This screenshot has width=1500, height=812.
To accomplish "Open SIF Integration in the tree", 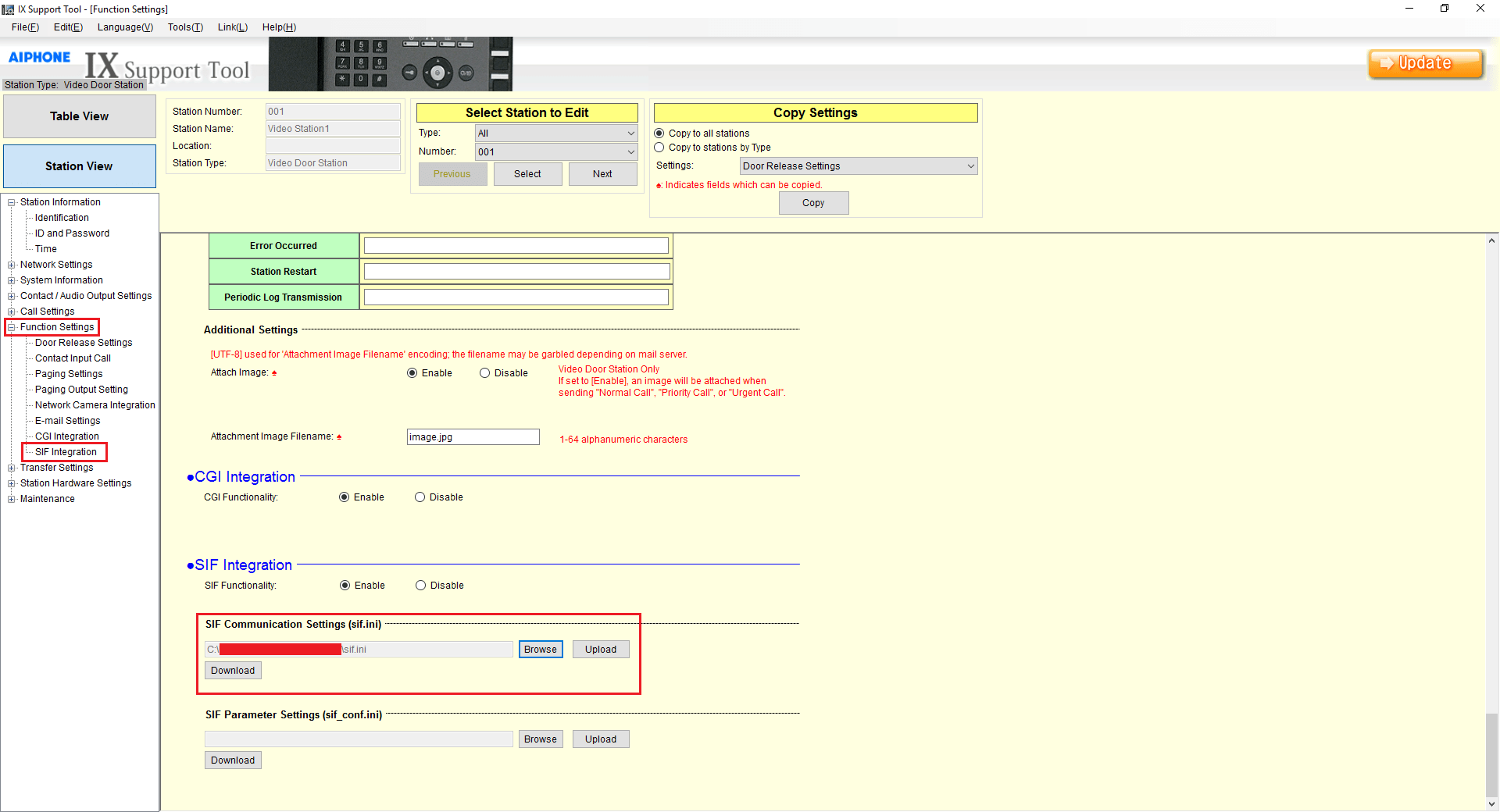I will tap(66, 452).
